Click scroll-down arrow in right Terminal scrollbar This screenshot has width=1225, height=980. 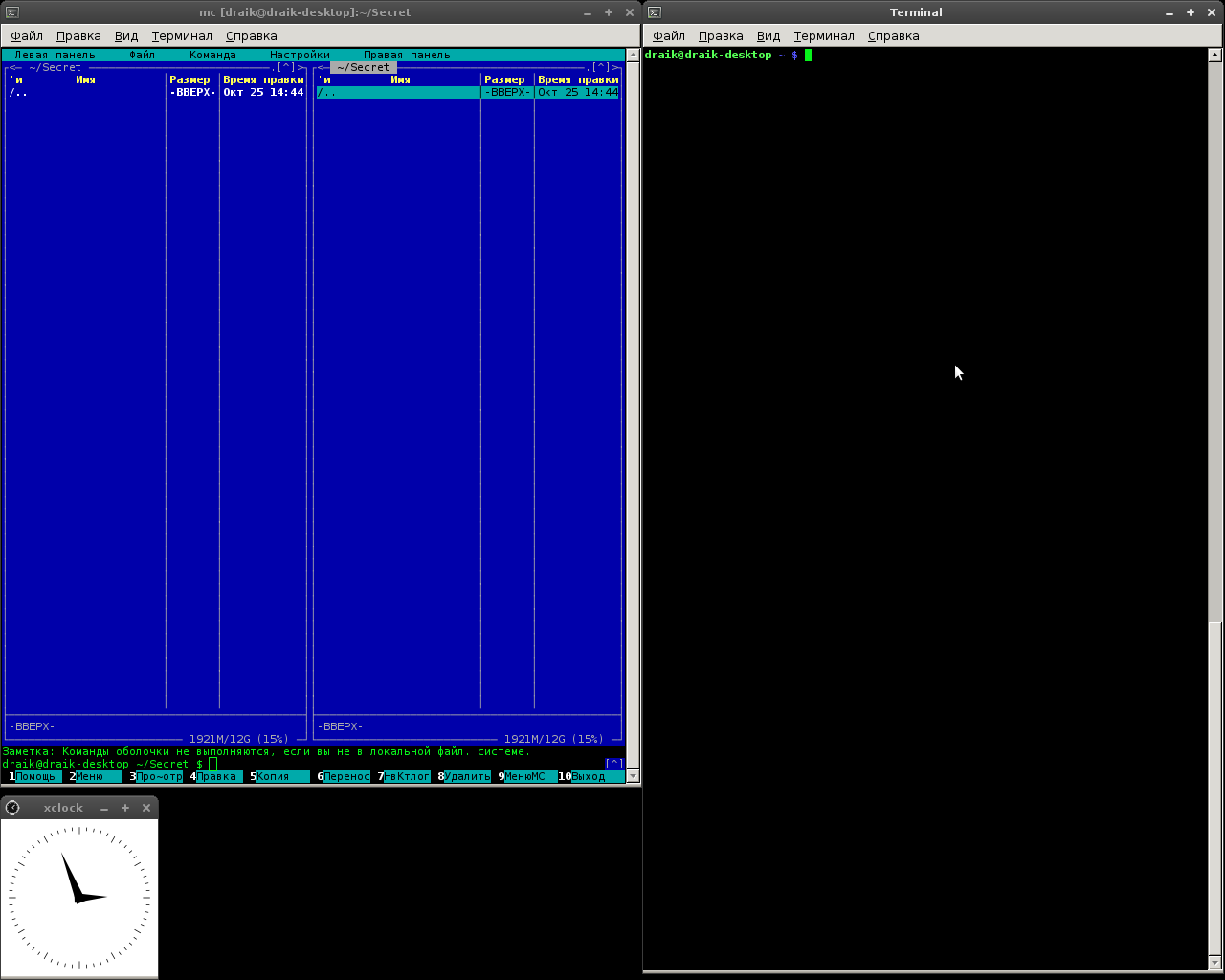click(x=1216, y=962)
